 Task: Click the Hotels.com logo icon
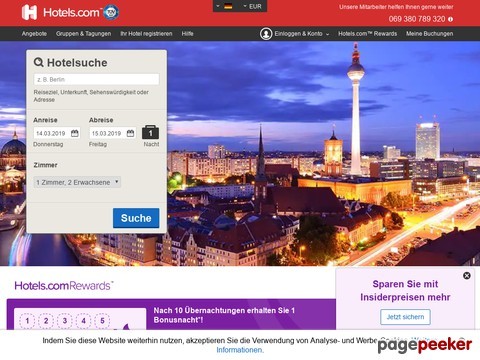point(29,12)
